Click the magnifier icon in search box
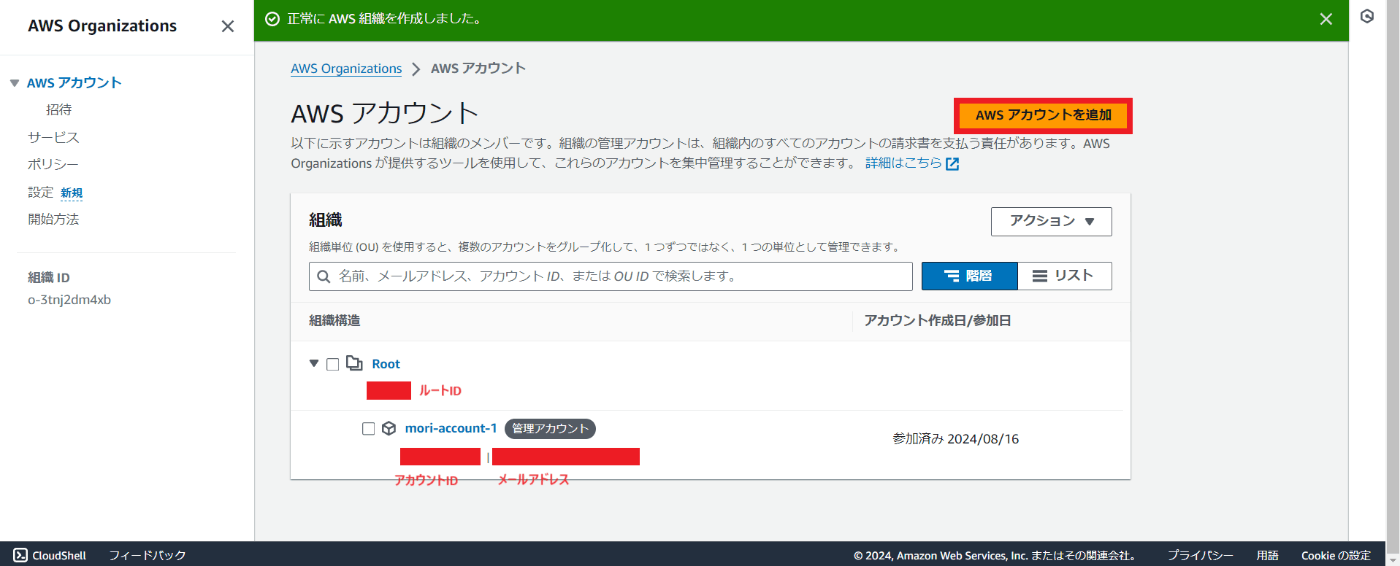1400x566 pixels. 324,276
